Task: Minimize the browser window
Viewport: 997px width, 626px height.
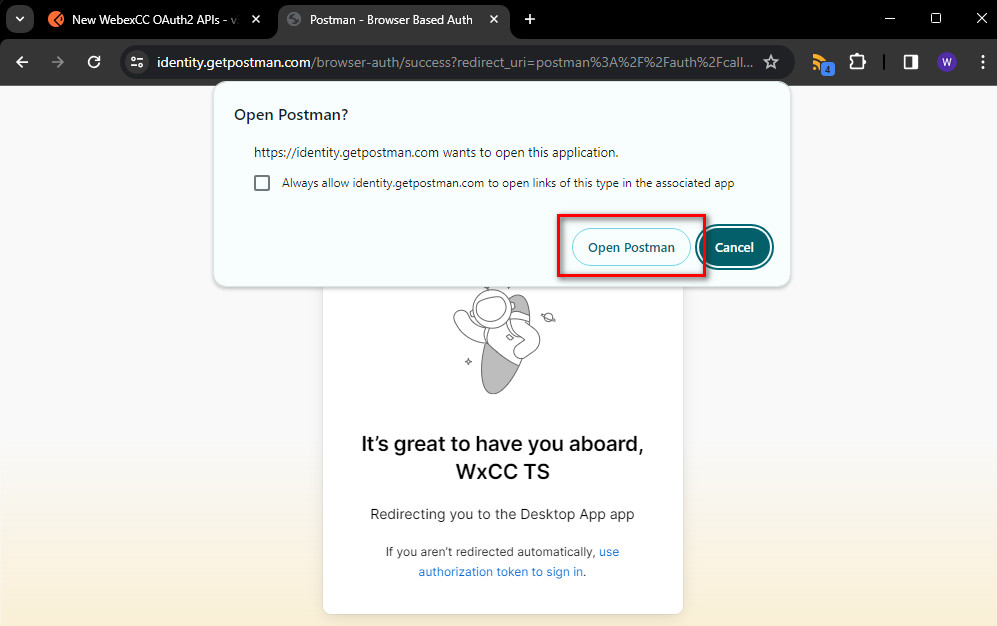Action: pos(890,18)
